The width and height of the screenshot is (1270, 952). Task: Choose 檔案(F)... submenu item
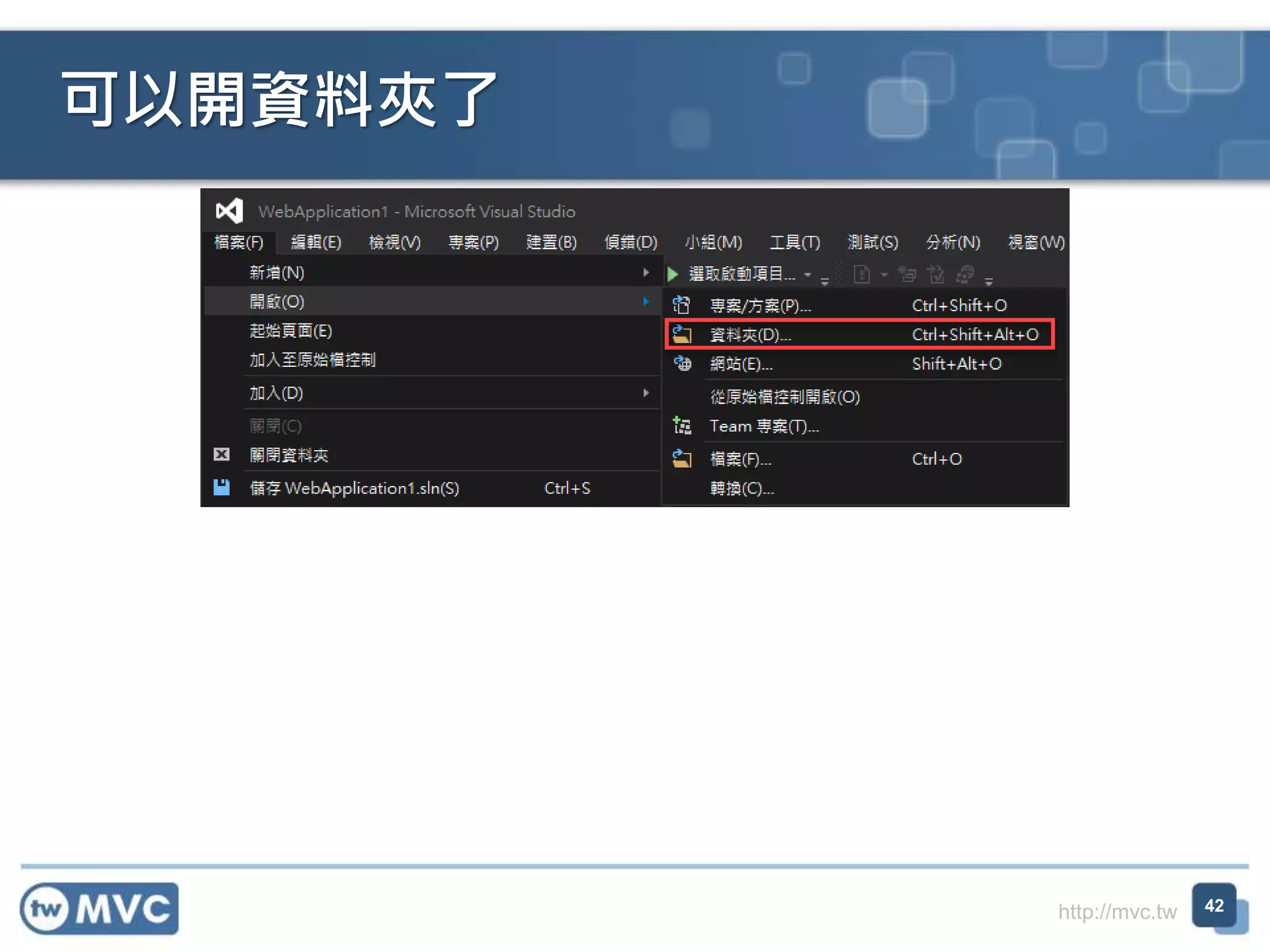click(x=864, y=459)
